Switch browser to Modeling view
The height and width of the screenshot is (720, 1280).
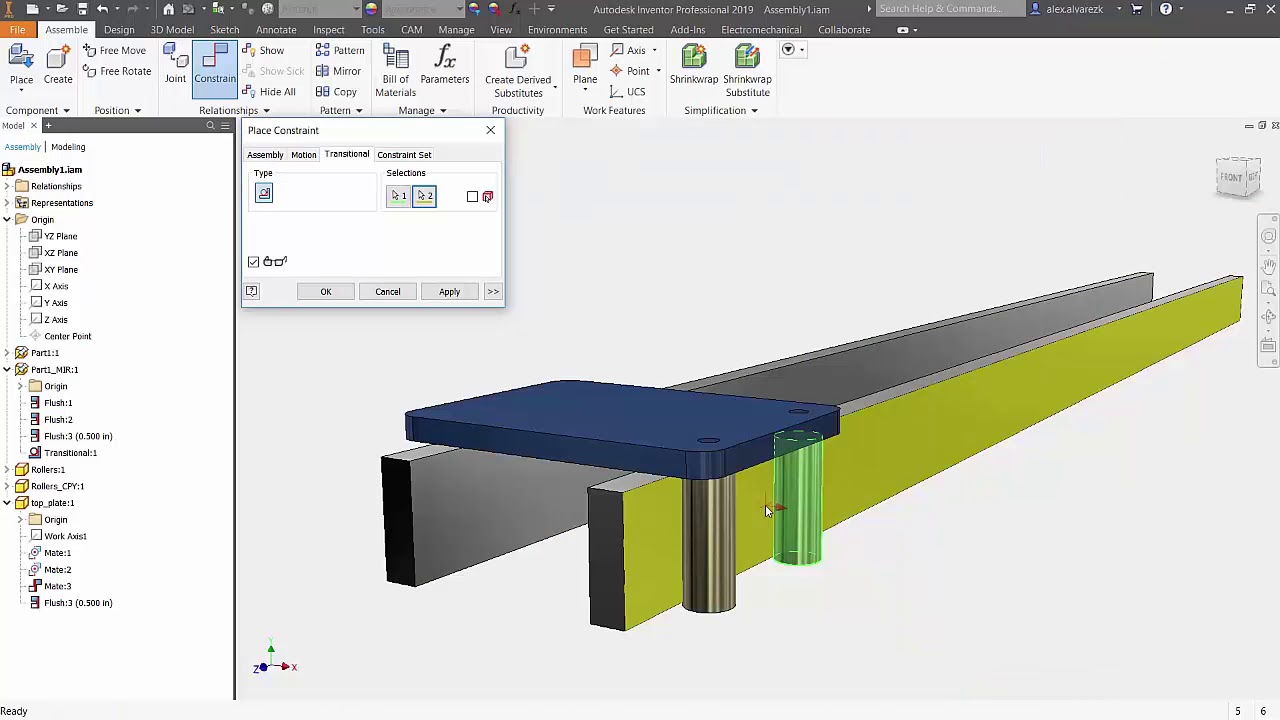(x=68, y=147)
